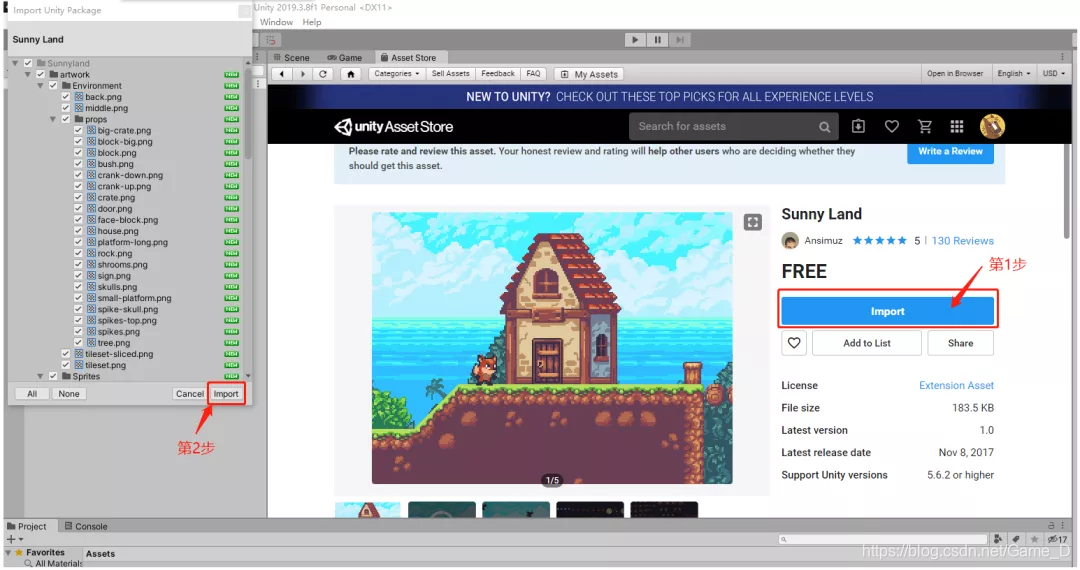Image resolution: width=1080 pixels, height=570 pixels.
Task: Uncheck house.png checkbox
Action: [x=79, y=231]
